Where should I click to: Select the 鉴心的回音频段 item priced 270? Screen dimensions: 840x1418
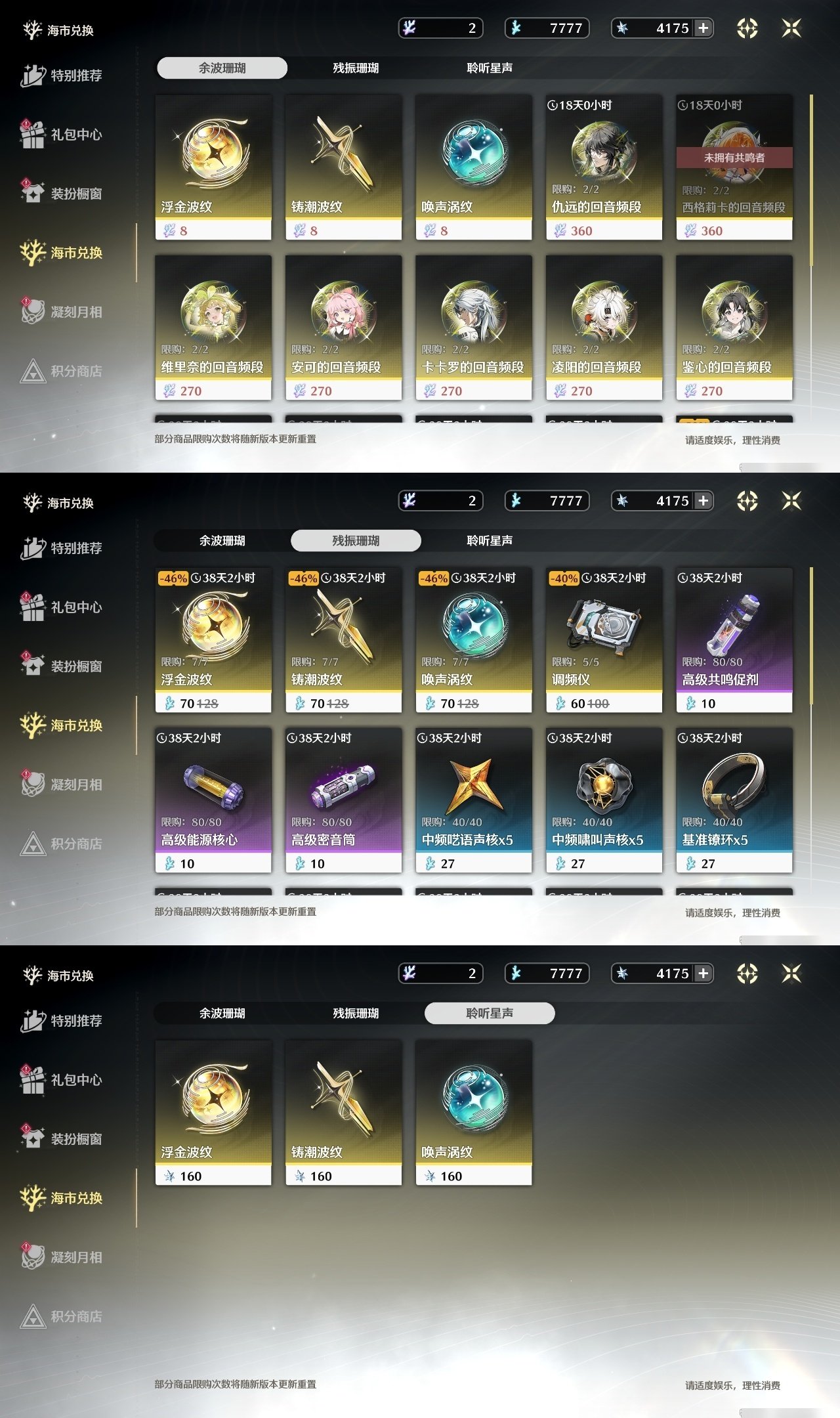pos(734,328)
